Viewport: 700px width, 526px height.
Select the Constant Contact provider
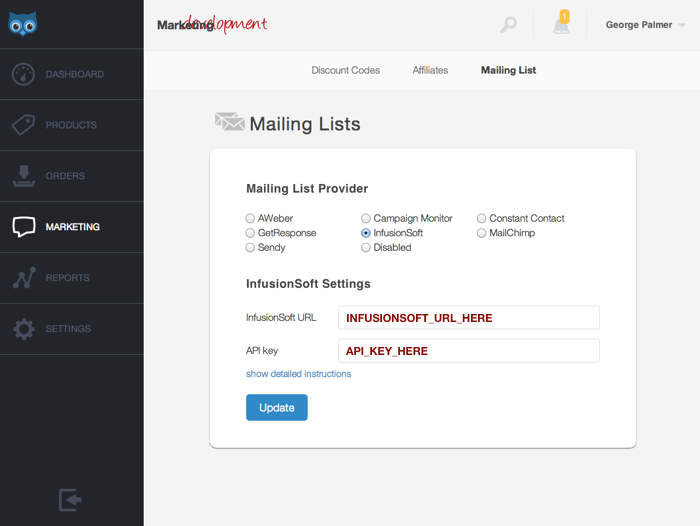click(481, 218)
